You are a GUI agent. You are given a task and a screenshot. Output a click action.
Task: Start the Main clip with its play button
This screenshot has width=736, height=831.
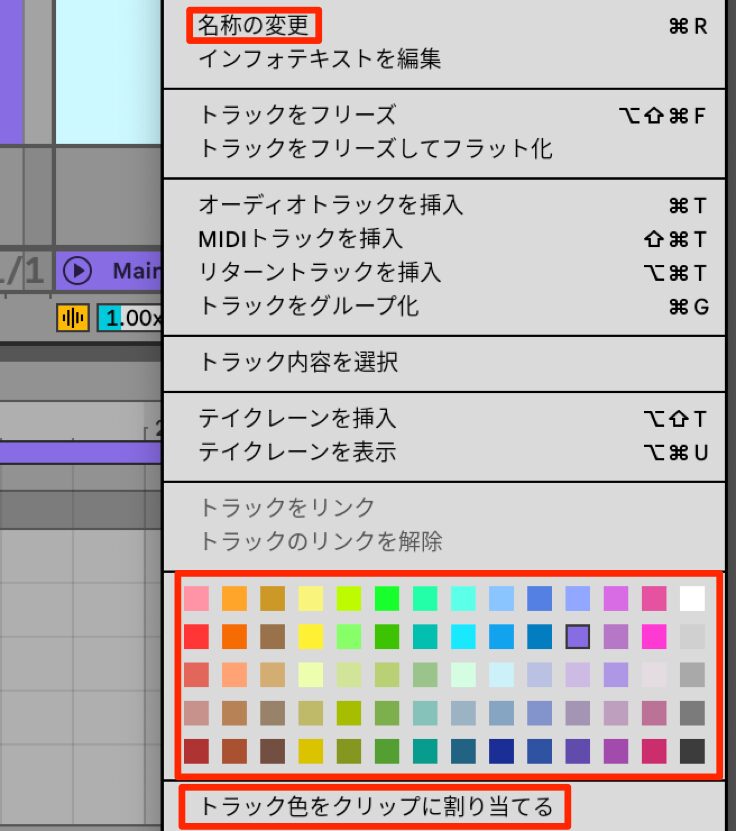(x=77, y=271)
